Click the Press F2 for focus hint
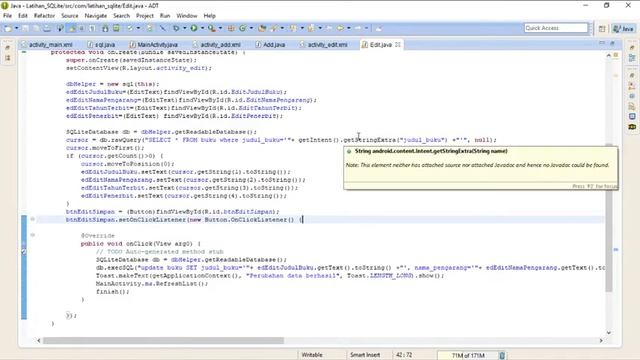 (594, 186)
